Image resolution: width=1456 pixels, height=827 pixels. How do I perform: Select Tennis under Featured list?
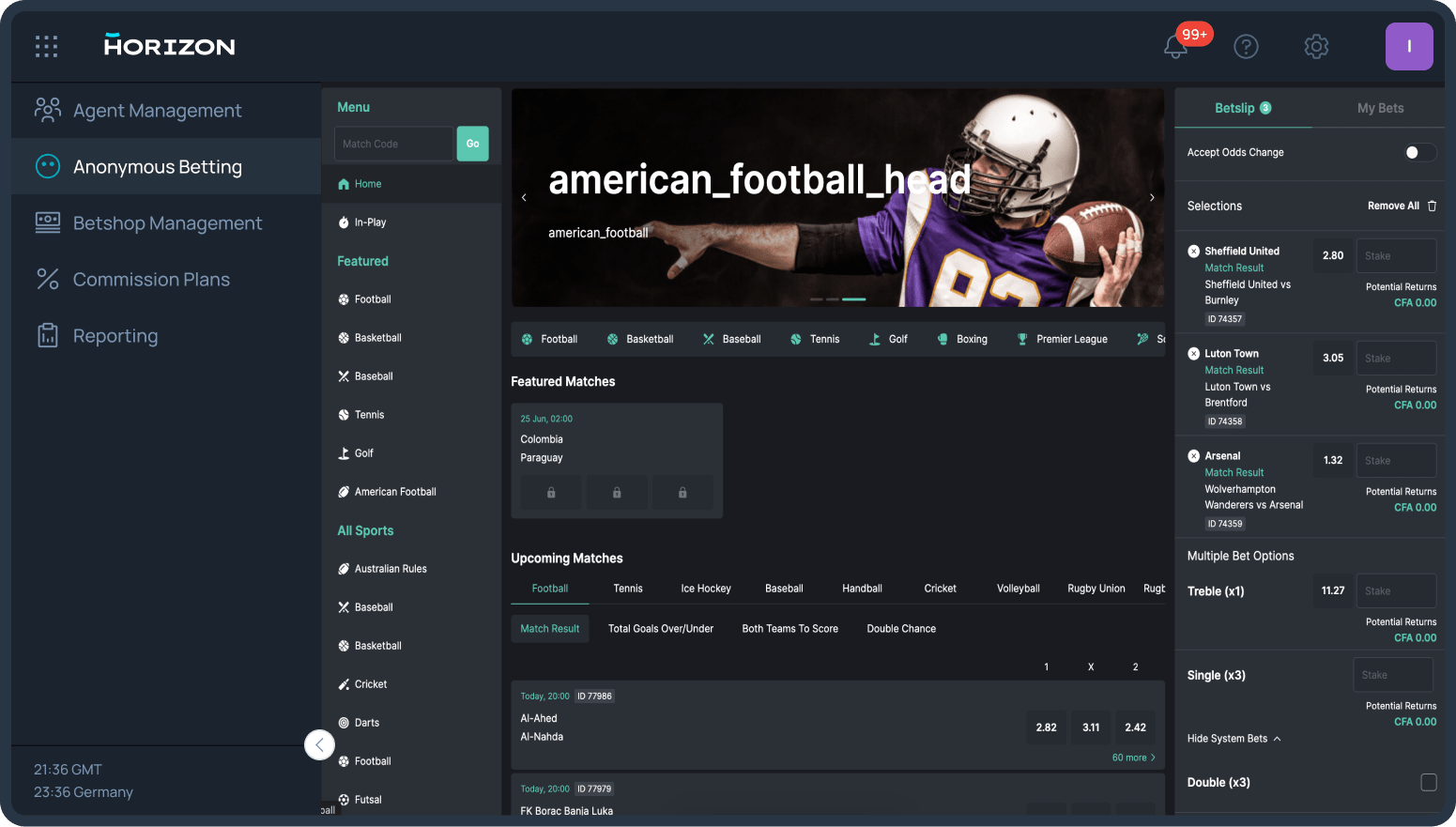[x=411, y=415]
